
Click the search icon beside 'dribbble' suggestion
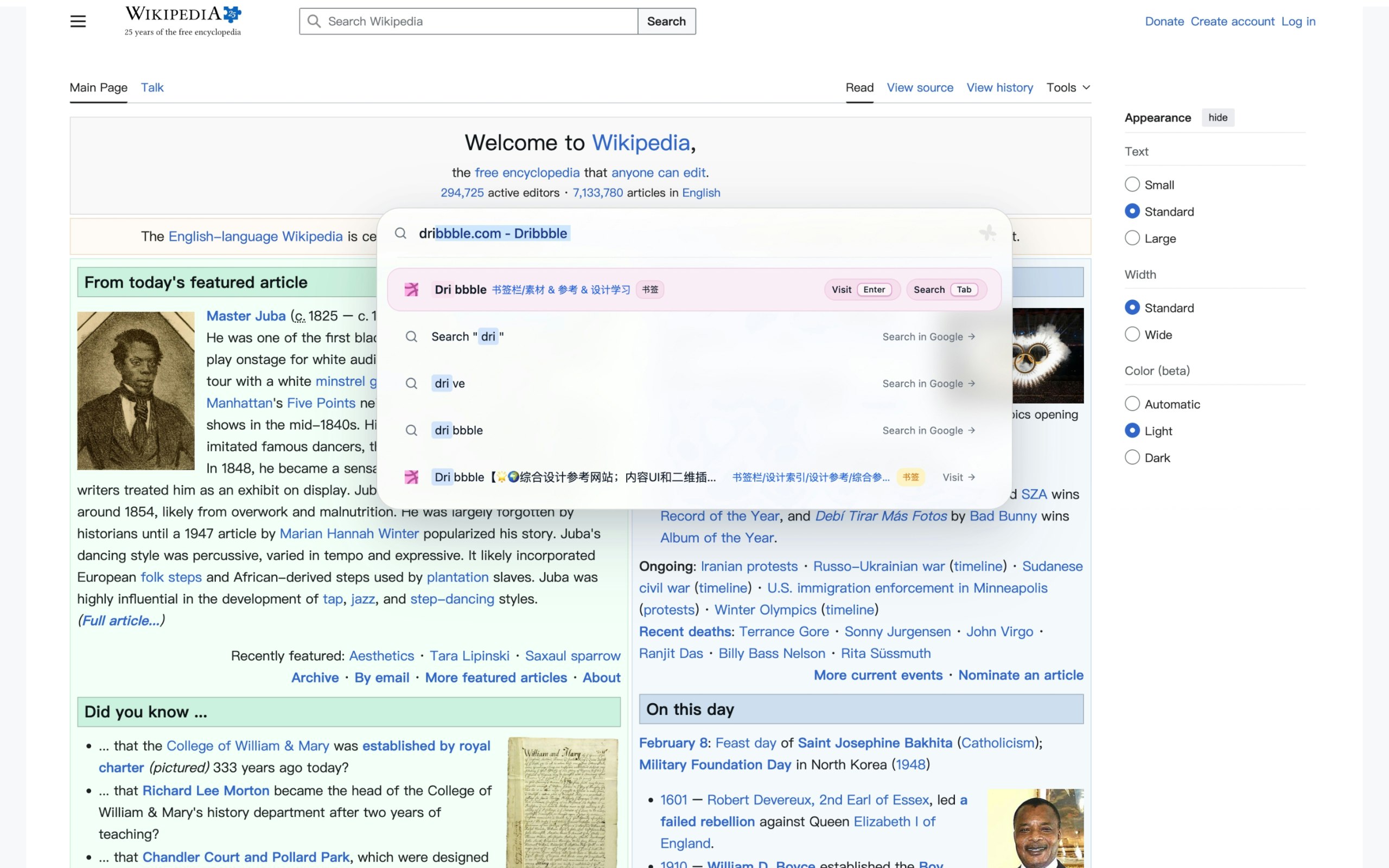tap(411, 431)
